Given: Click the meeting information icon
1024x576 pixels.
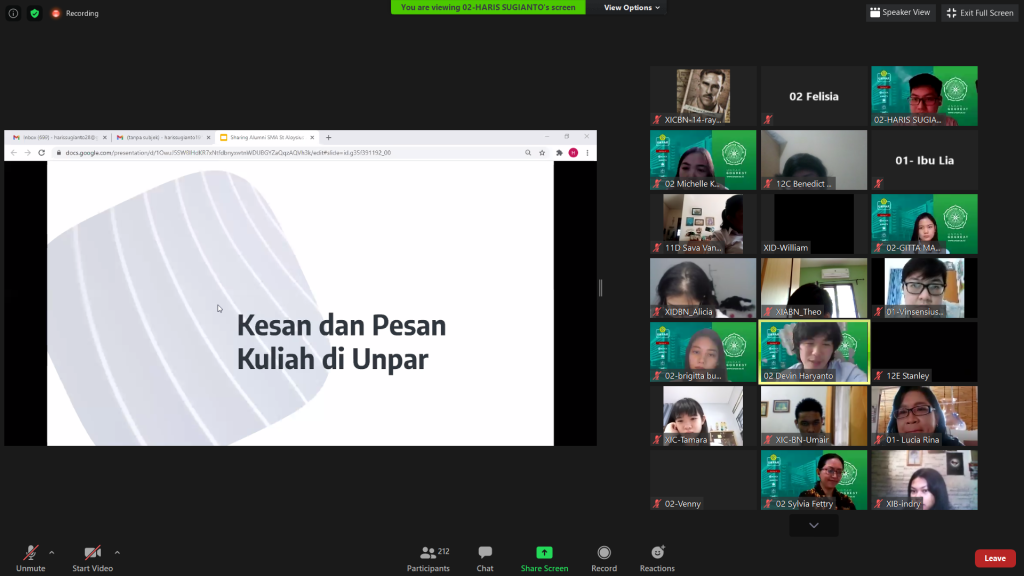Looking at the screenshot, I should (x=13, y=13).
